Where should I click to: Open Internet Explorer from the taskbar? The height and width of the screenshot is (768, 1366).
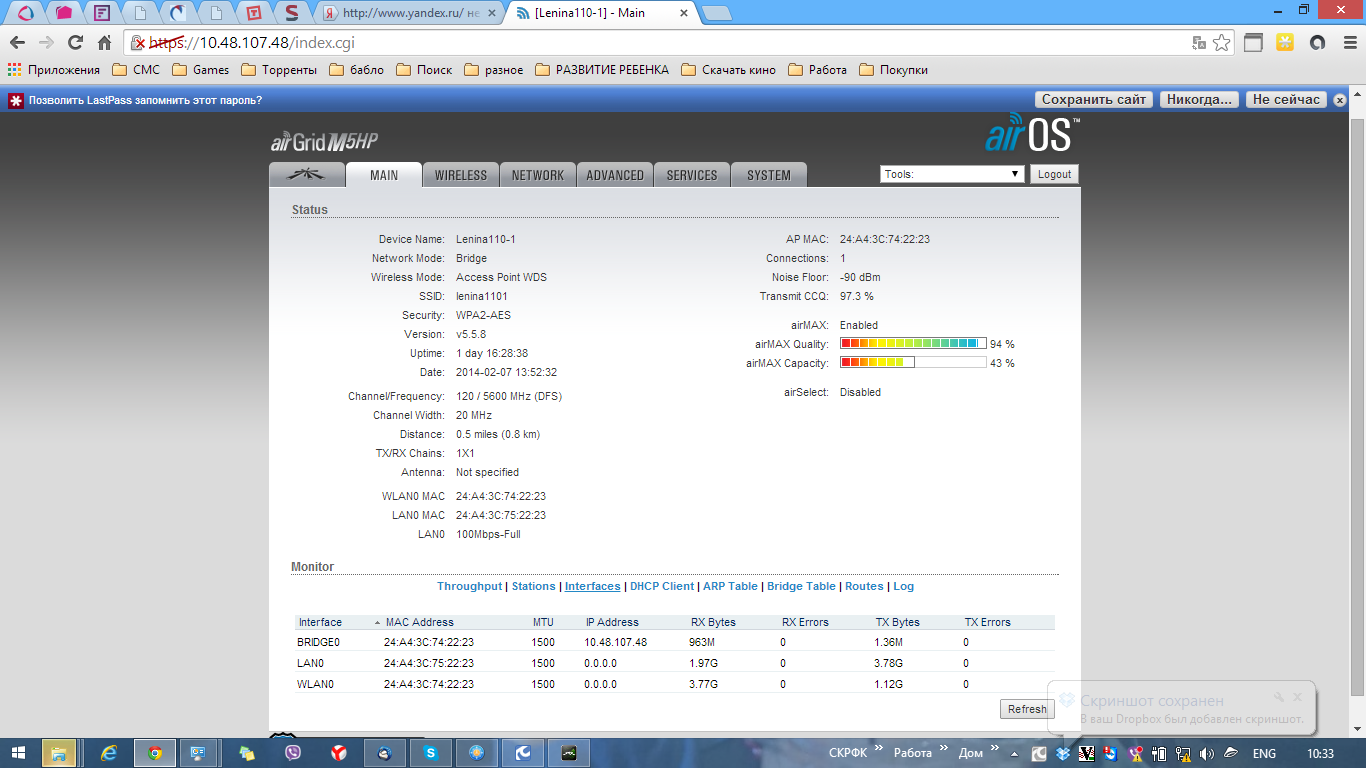point(110,753)
